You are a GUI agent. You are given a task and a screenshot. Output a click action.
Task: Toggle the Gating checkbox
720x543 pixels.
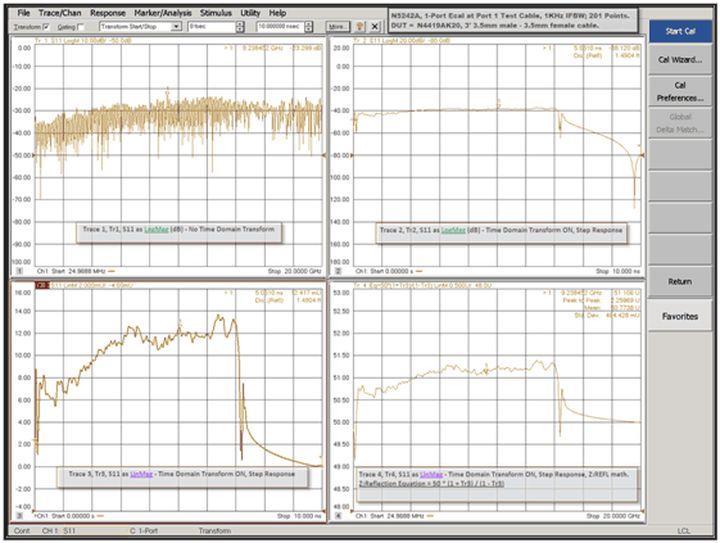click(81, 27)
